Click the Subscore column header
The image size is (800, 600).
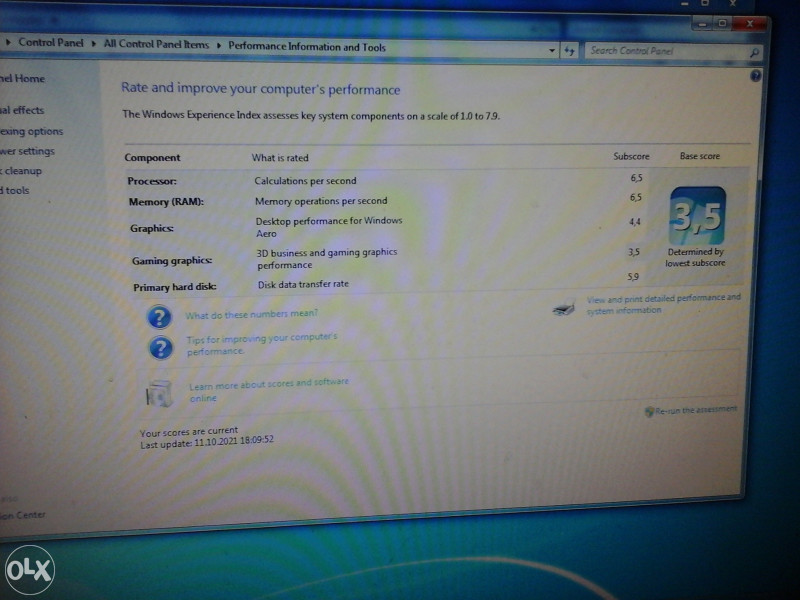[x=631, y=156]
